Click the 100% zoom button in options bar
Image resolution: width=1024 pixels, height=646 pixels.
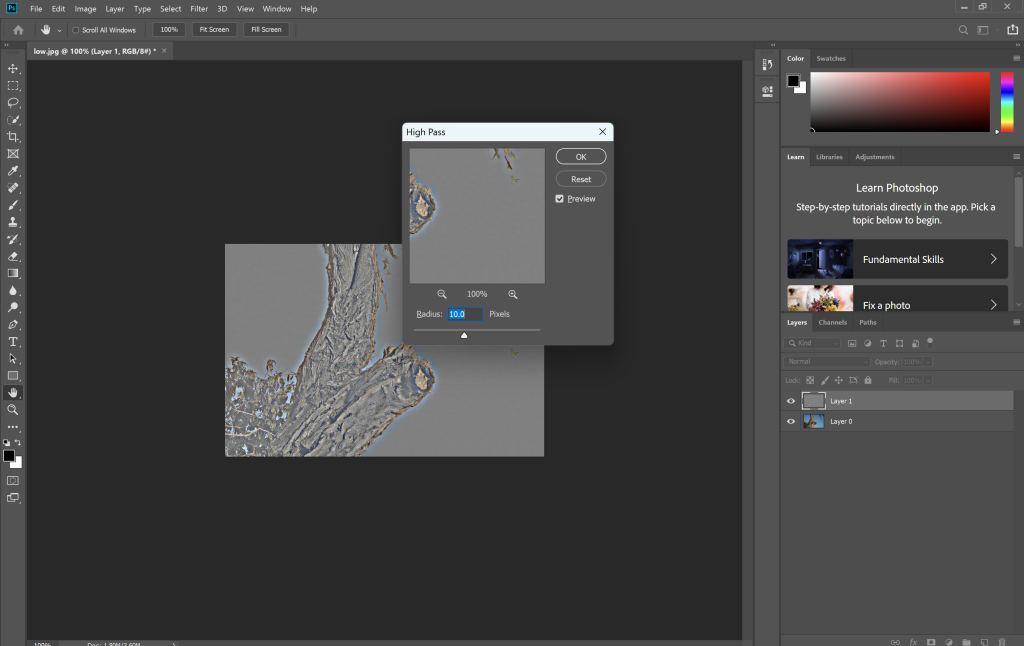(169, 29)
